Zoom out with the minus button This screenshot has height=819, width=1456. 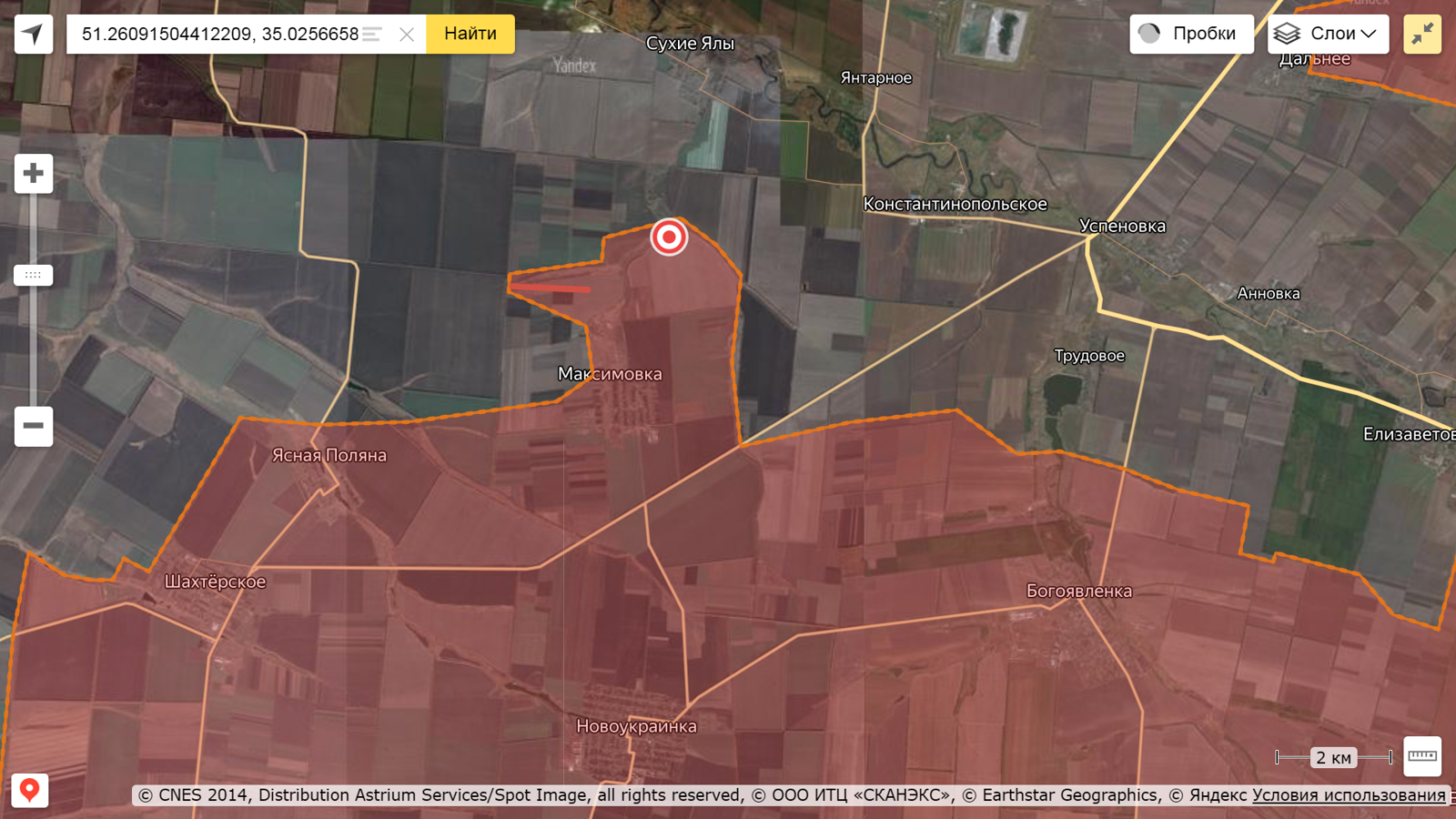(x=34, y=426)
